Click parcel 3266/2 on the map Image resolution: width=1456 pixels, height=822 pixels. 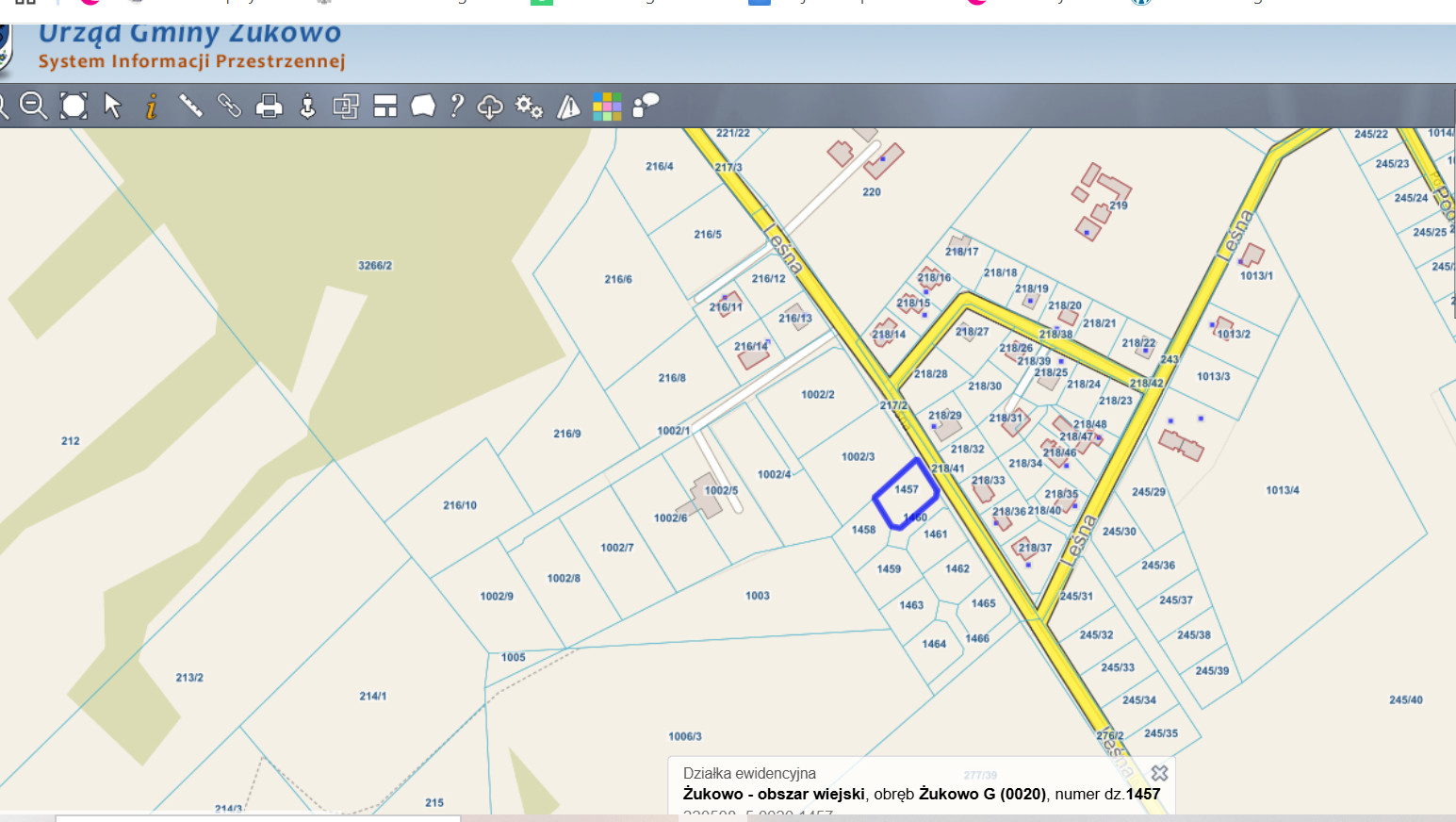coord(374,266)
